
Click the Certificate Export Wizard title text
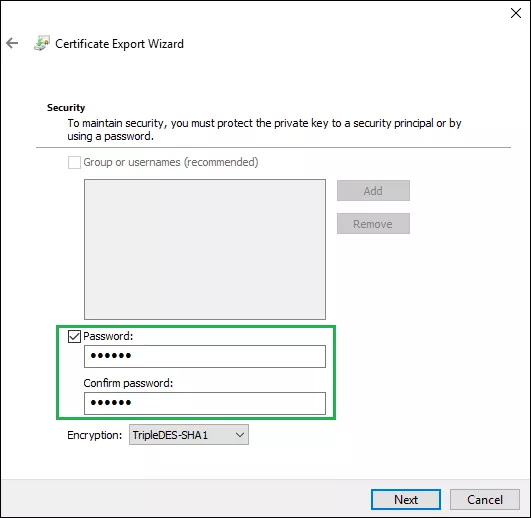click(x=120, y=44)
